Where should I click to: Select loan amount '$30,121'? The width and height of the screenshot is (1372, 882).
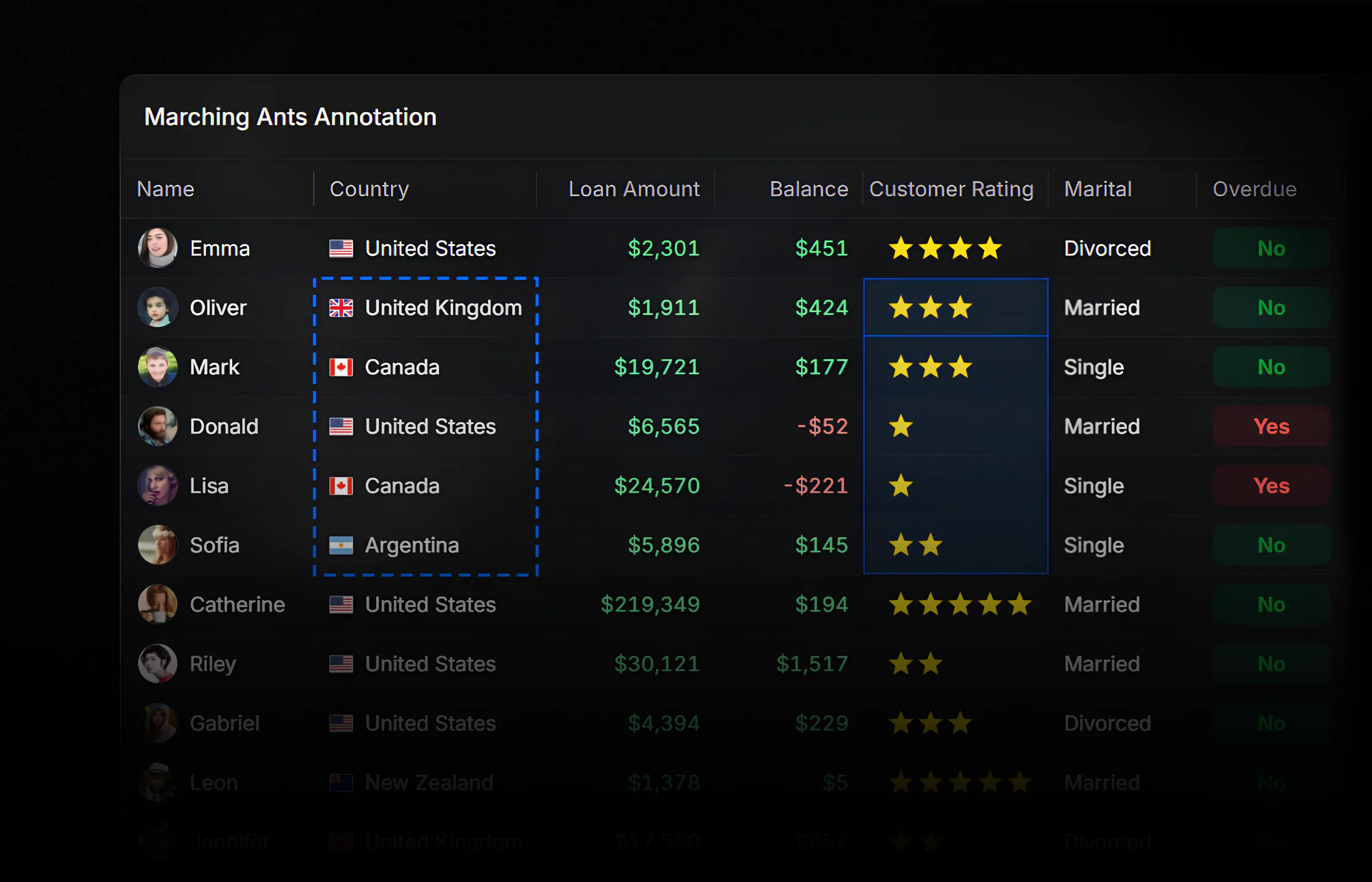pyautogui.click(x=657, y=665)
